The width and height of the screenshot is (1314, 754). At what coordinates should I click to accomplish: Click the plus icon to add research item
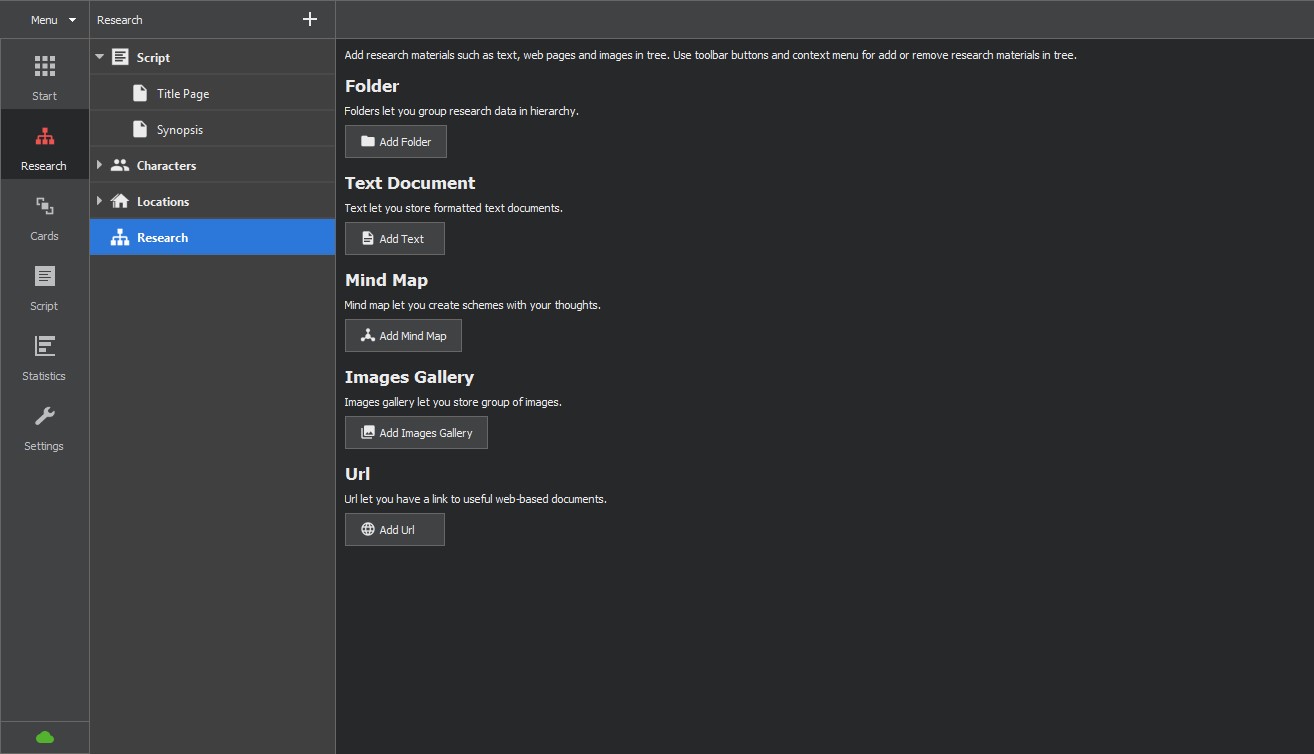(310, 19)
